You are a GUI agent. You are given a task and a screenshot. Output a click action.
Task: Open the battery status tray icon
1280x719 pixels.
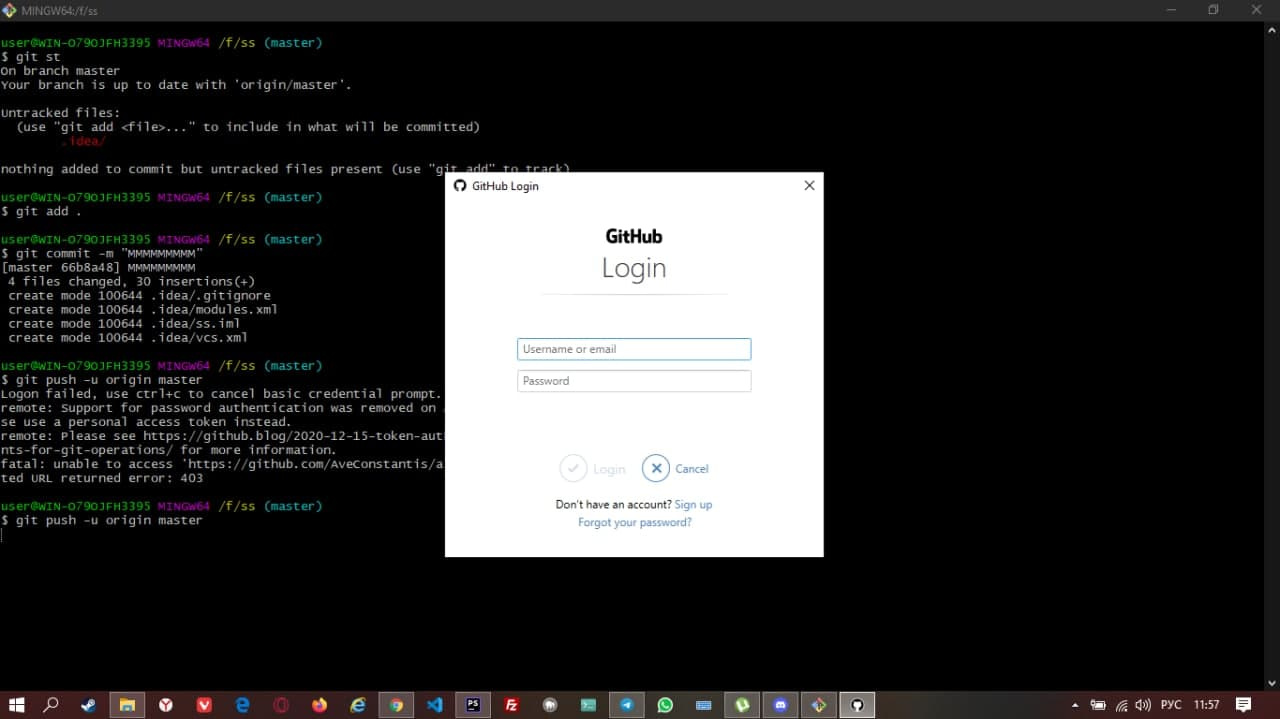(1098, 705)
